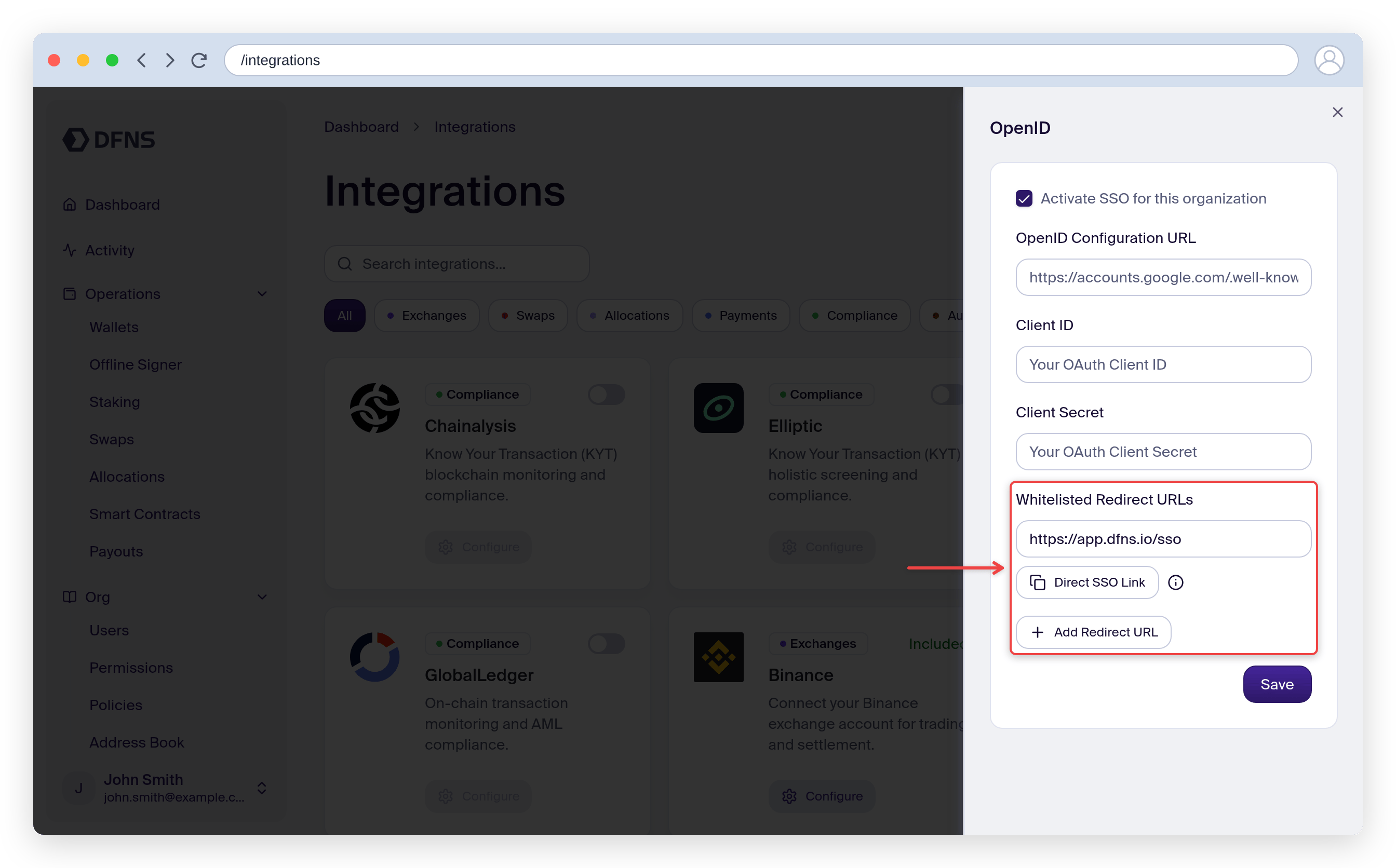Screen dimensions: 1396x868
Task: Filter by Compliance category
Action: 854,316
